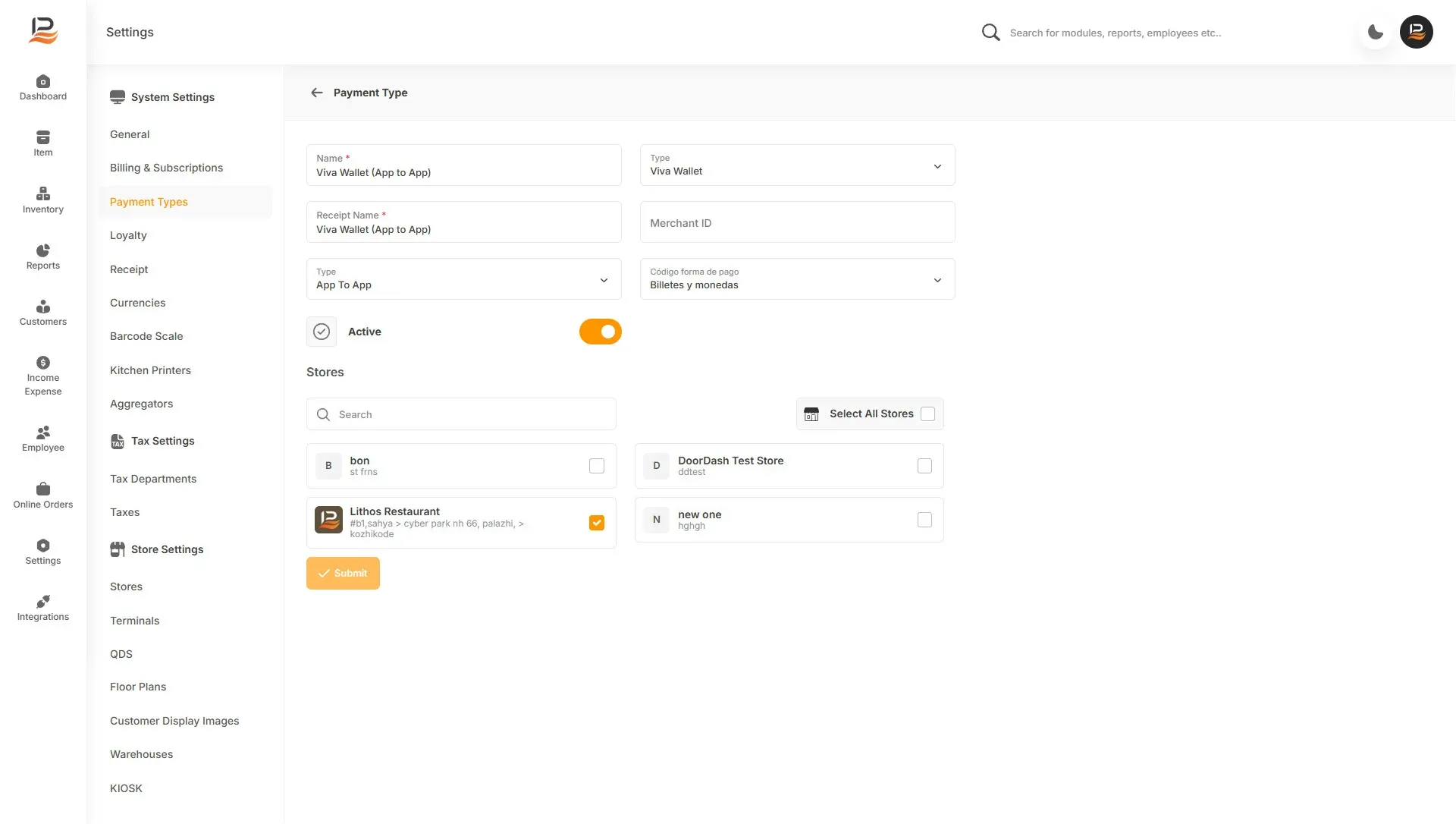
Task: Open Barcode Scale settings
Action: (146, 336)
